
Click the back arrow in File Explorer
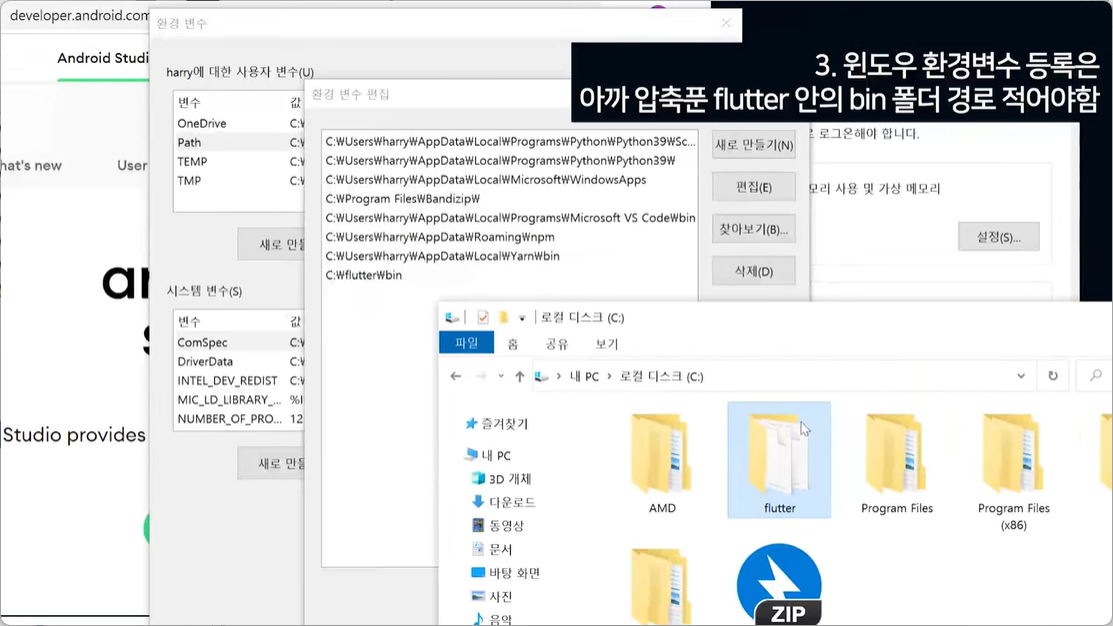click(456, 376)
